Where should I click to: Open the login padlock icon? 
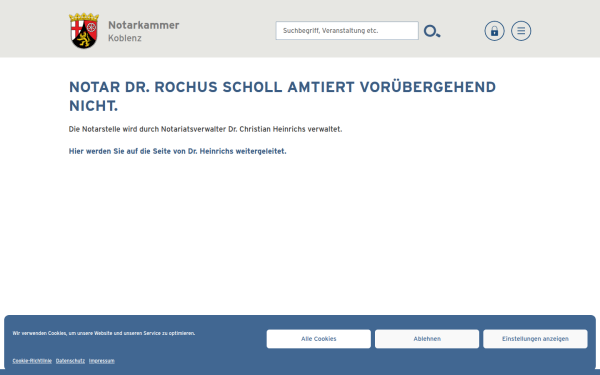[x=494, y=31]
